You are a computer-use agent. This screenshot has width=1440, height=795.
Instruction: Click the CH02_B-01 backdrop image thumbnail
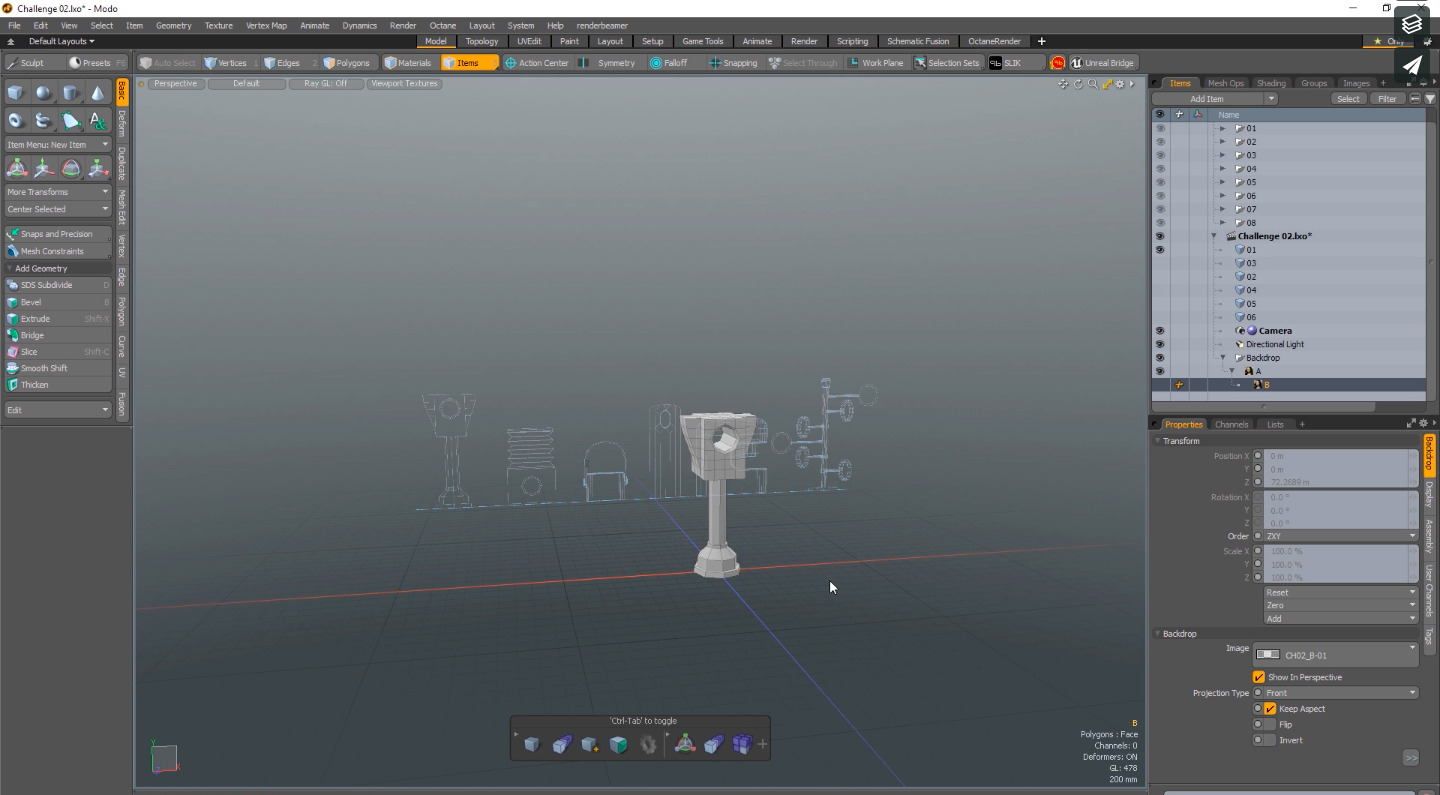(1268, 654)
